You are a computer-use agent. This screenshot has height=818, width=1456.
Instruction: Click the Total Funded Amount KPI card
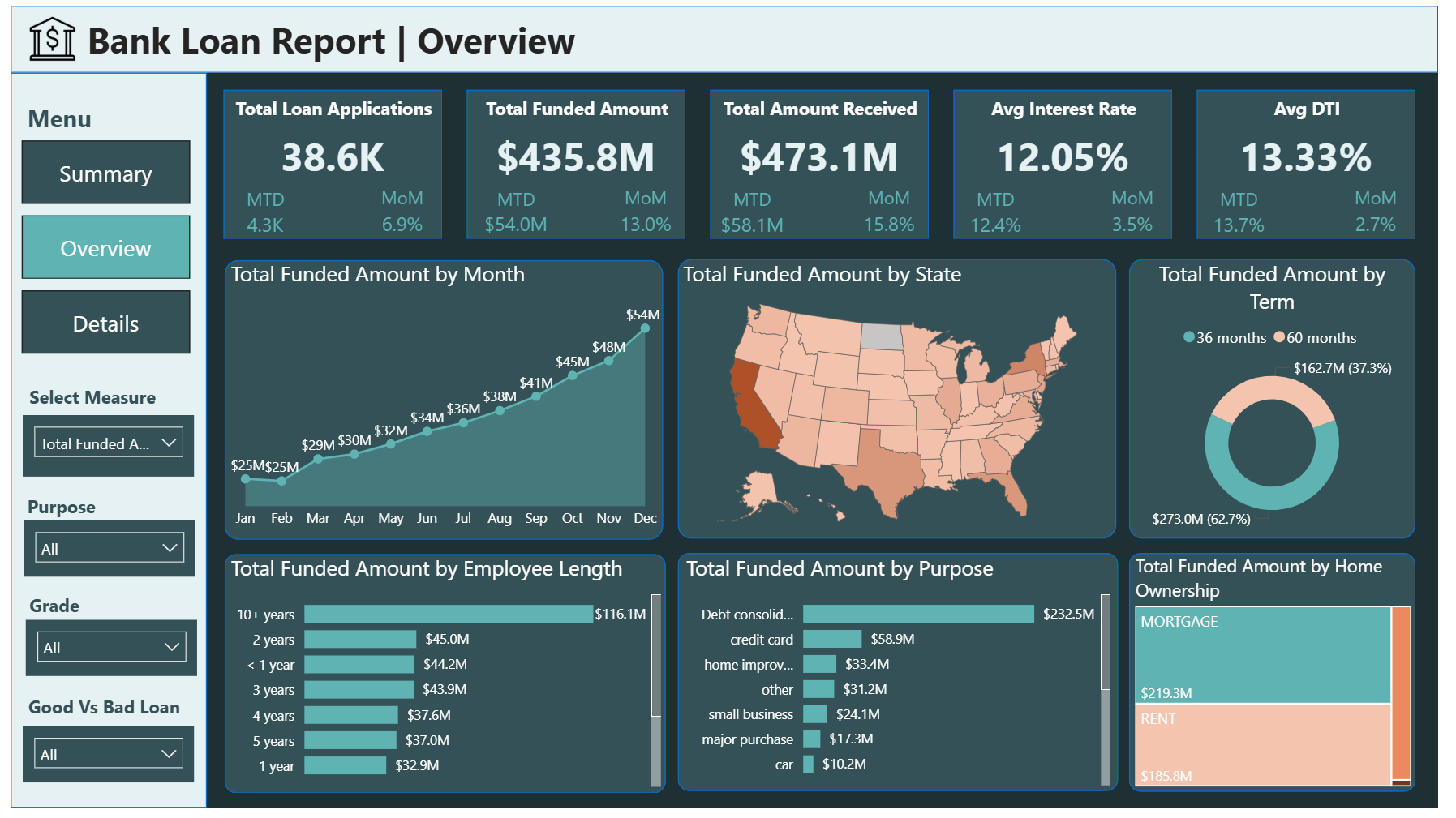pos(576,164)
